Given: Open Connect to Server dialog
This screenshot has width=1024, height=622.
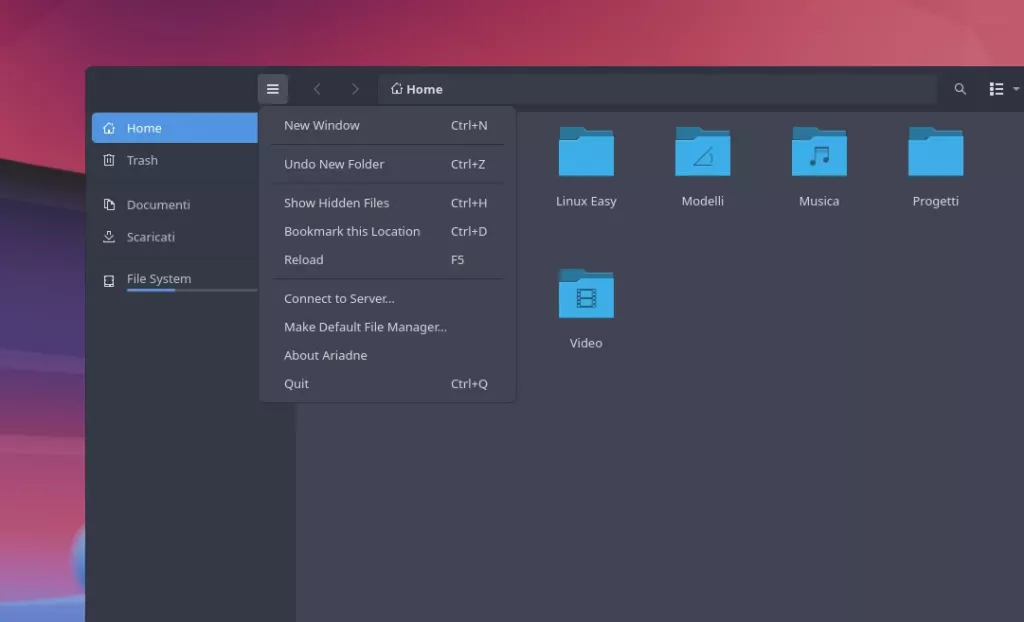Looking at the screenshot, I should pos(387,299).
